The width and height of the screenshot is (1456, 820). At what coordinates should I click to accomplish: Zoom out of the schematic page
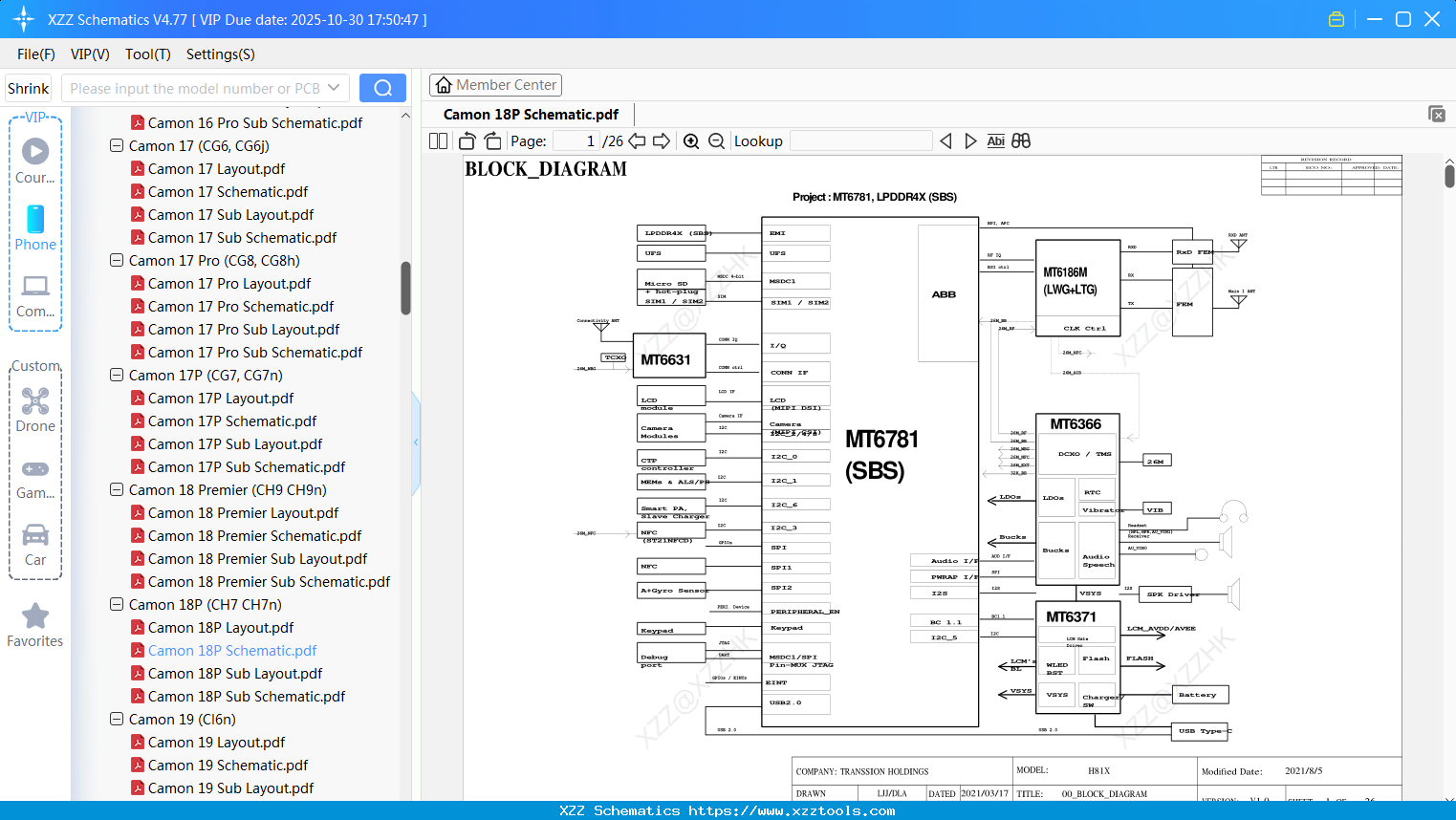(x=715, y=140)
